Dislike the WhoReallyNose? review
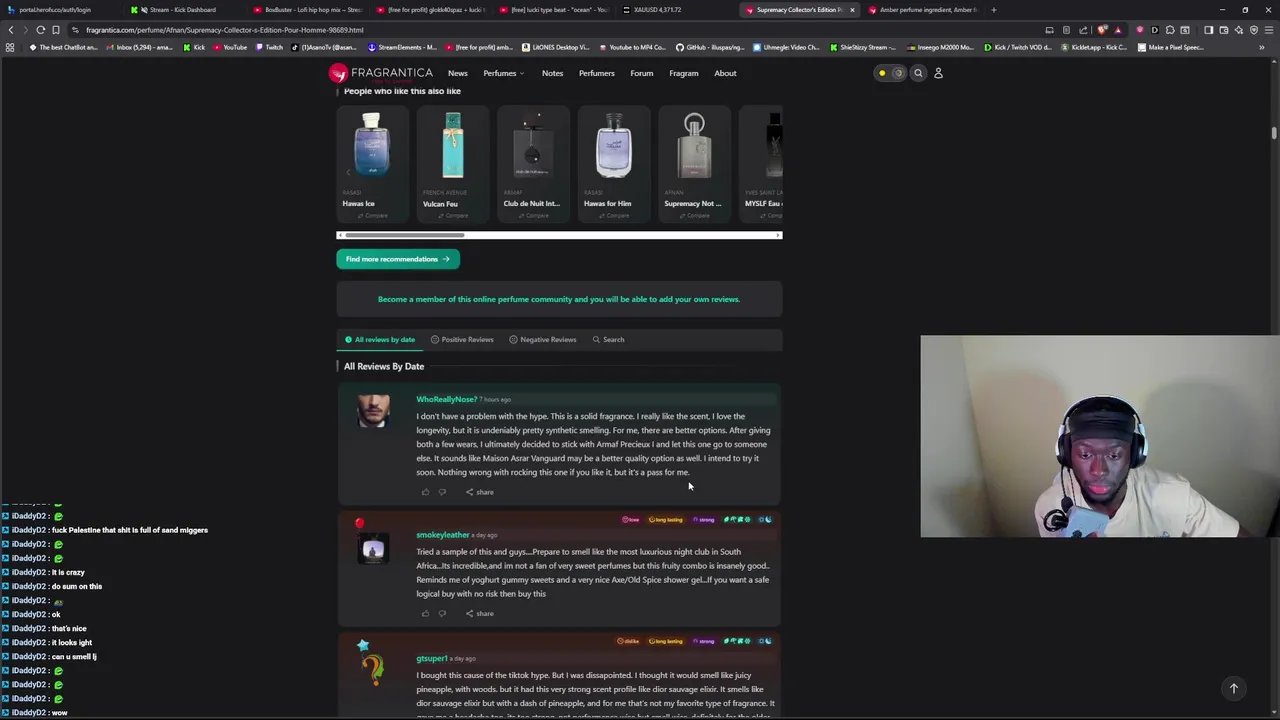Viewport: 1280px width, 720px height. click(x=442, y=492)
